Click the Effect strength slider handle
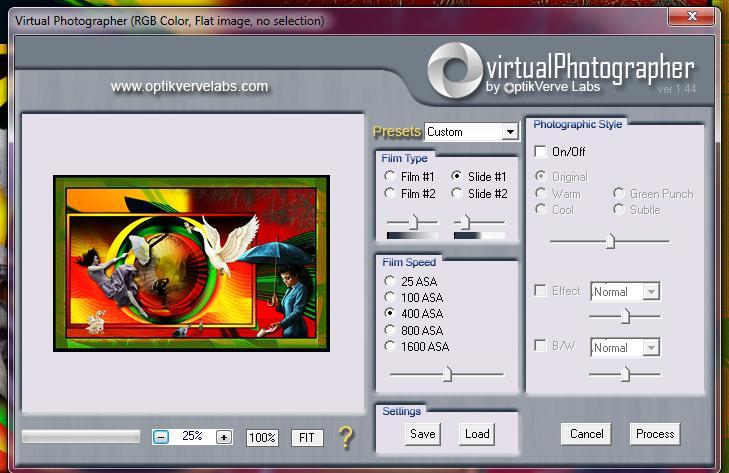 626,316
